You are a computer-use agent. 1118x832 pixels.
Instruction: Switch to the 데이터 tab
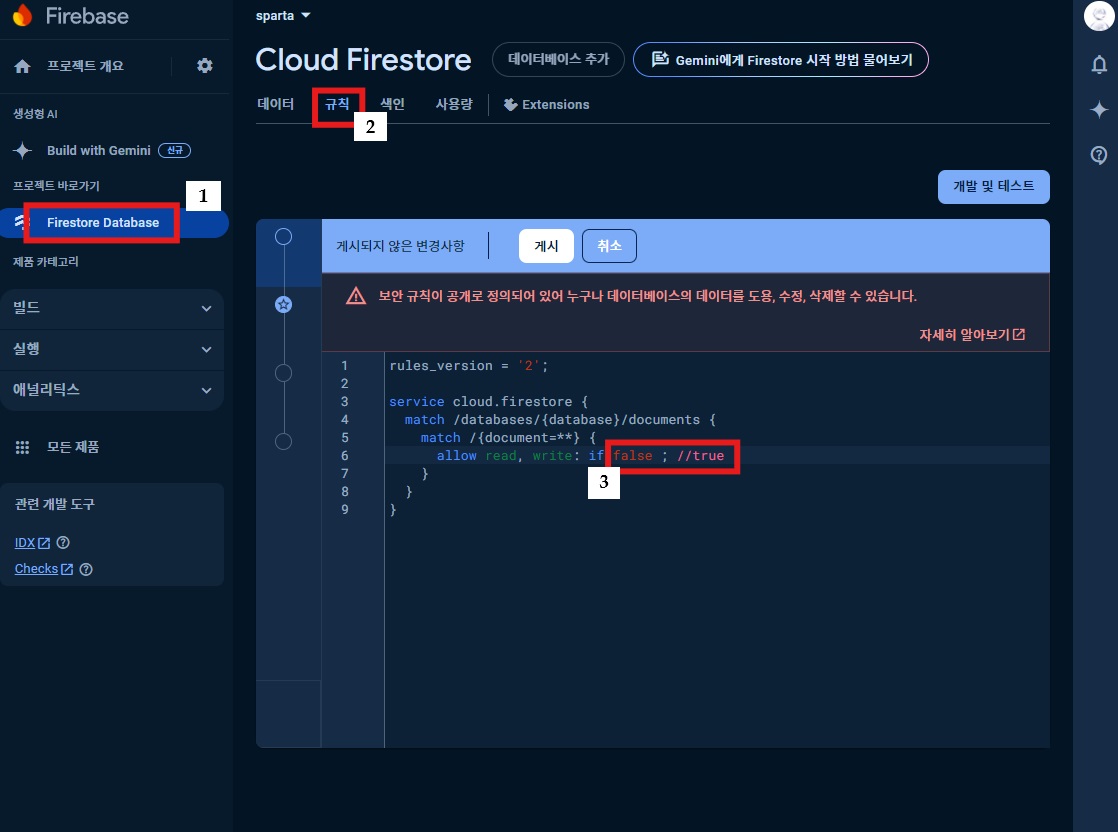275,104
